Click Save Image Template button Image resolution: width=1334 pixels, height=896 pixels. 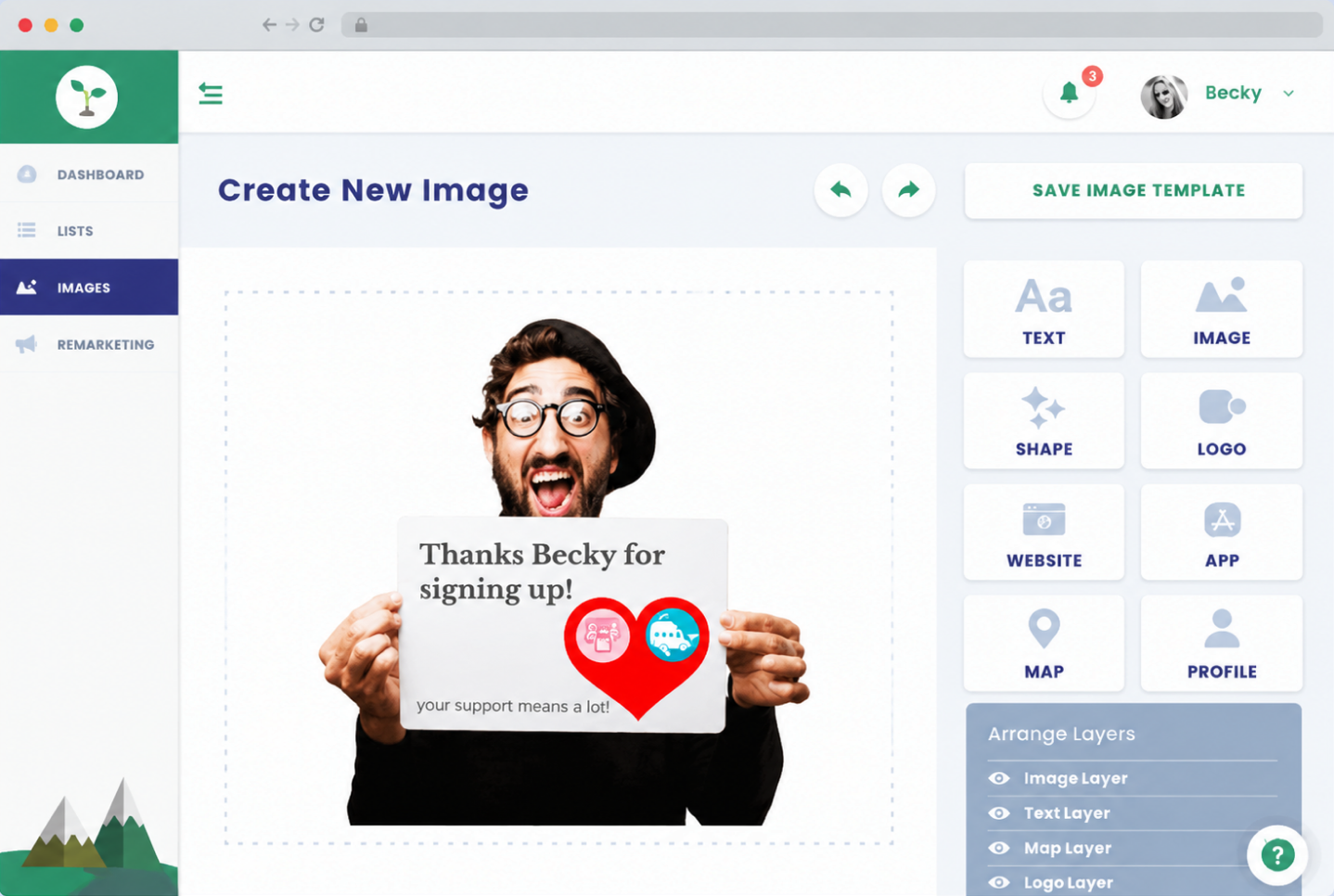click(1134, 191)
